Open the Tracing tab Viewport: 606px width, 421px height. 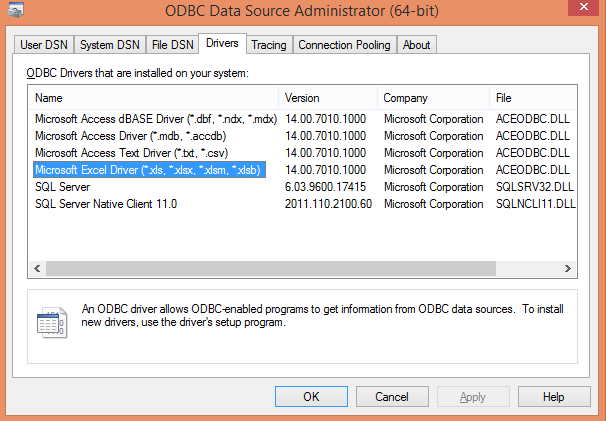tap(268, 45)
